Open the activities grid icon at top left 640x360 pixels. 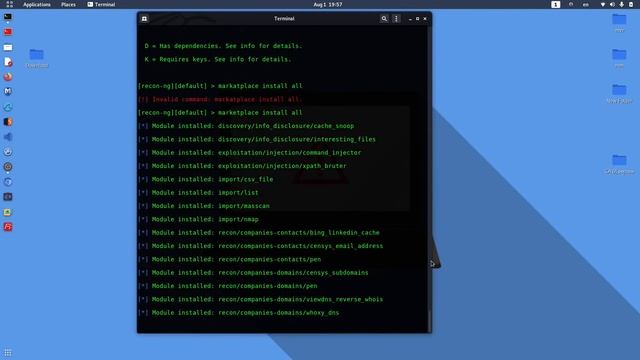point(9,4)
